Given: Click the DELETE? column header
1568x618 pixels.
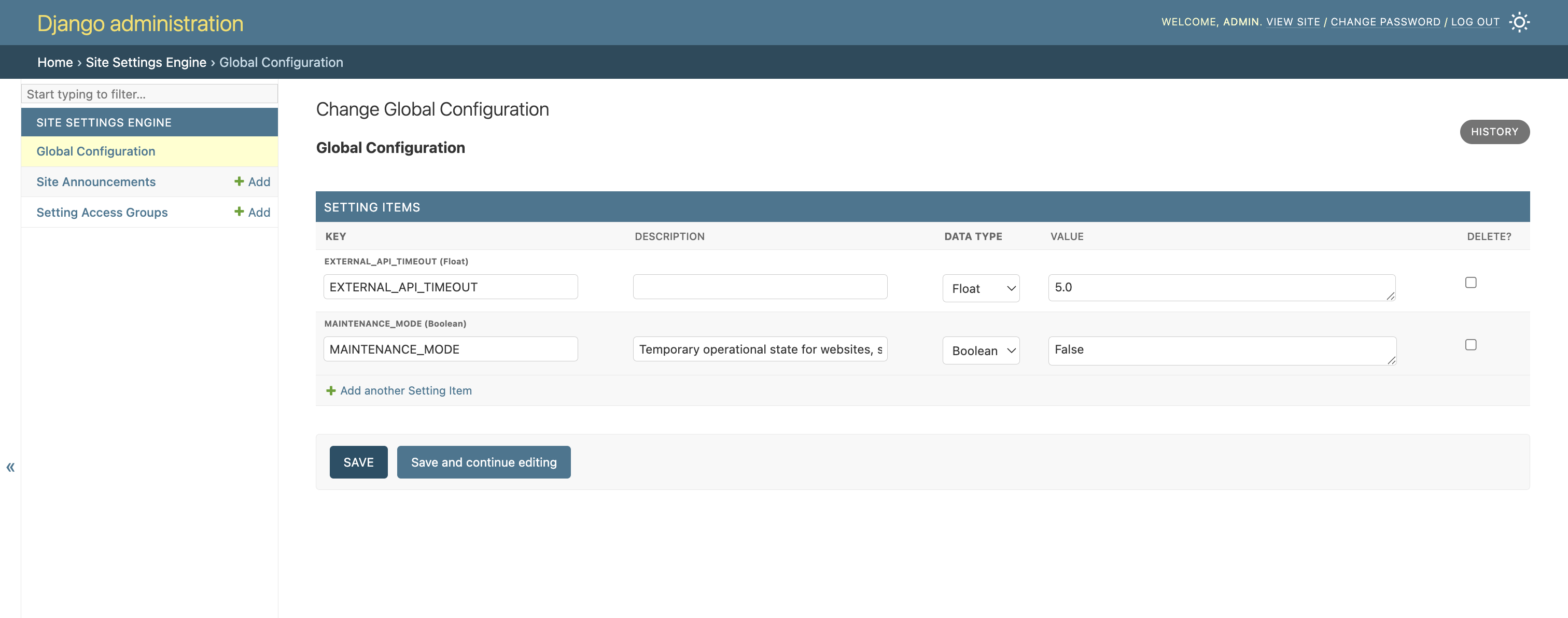Looking at the screenshot, I should [1489, 236].
